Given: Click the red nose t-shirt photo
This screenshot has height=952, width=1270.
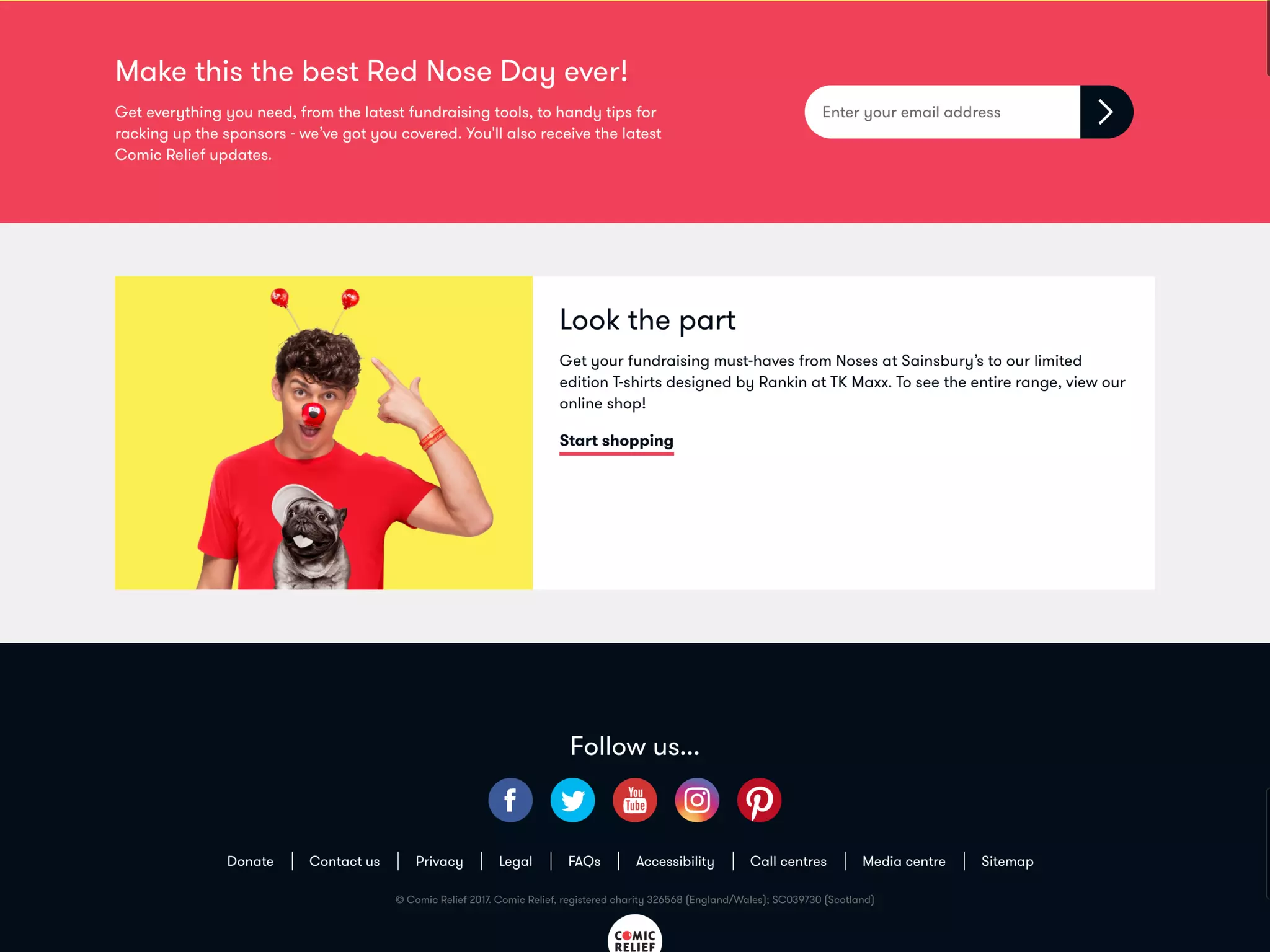Looking at the screenshot, I should (324, 433).
